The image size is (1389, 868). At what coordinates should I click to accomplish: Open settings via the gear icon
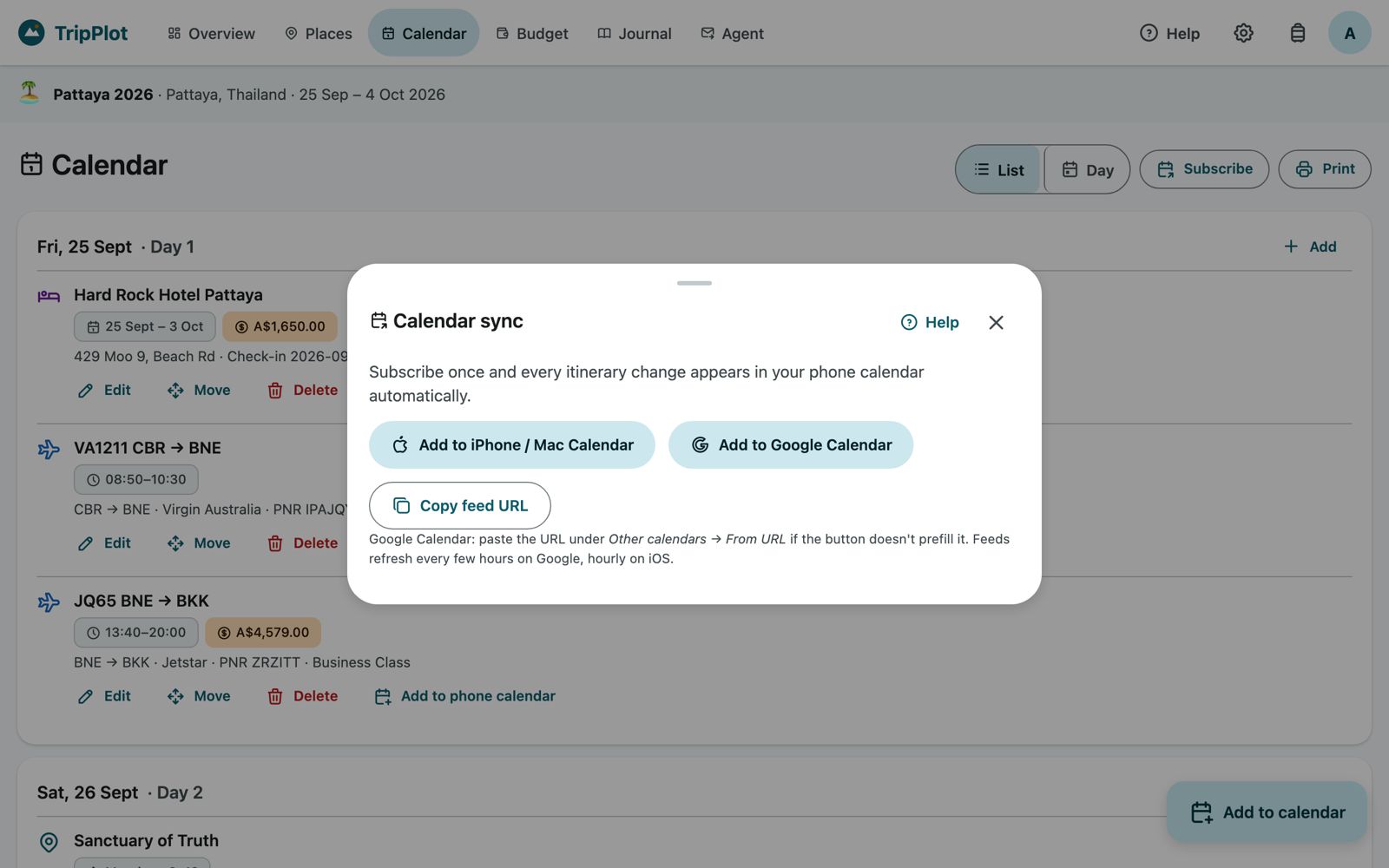(1243, 33)
